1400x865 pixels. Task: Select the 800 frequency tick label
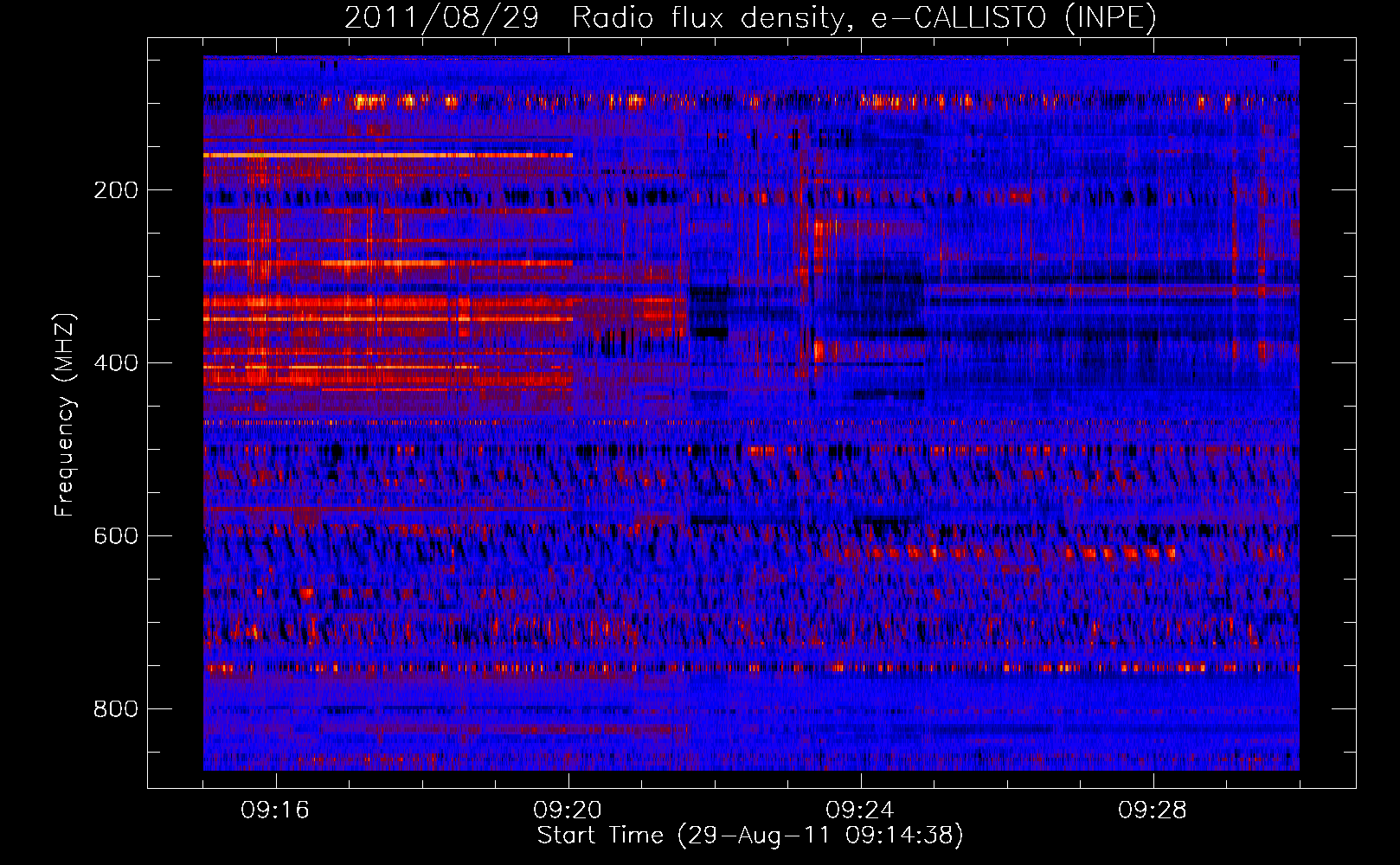[x=116, y=708]
